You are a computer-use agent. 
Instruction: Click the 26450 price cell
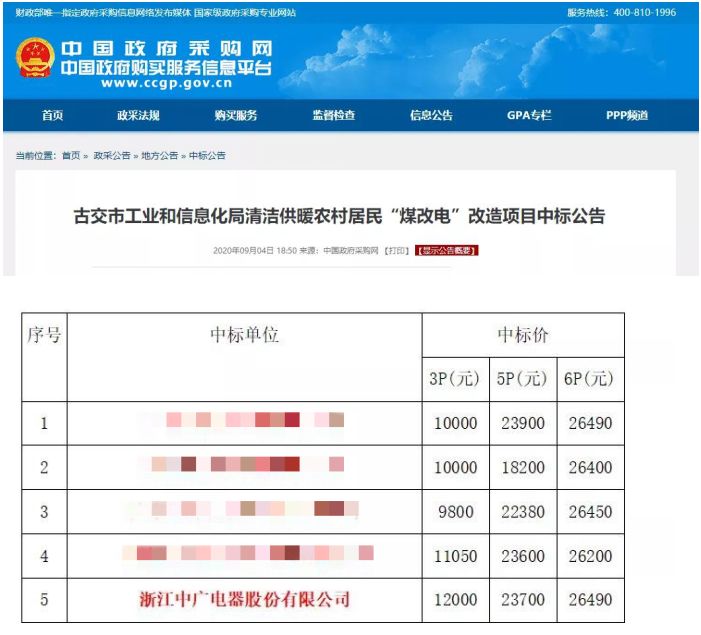point(591,512)
